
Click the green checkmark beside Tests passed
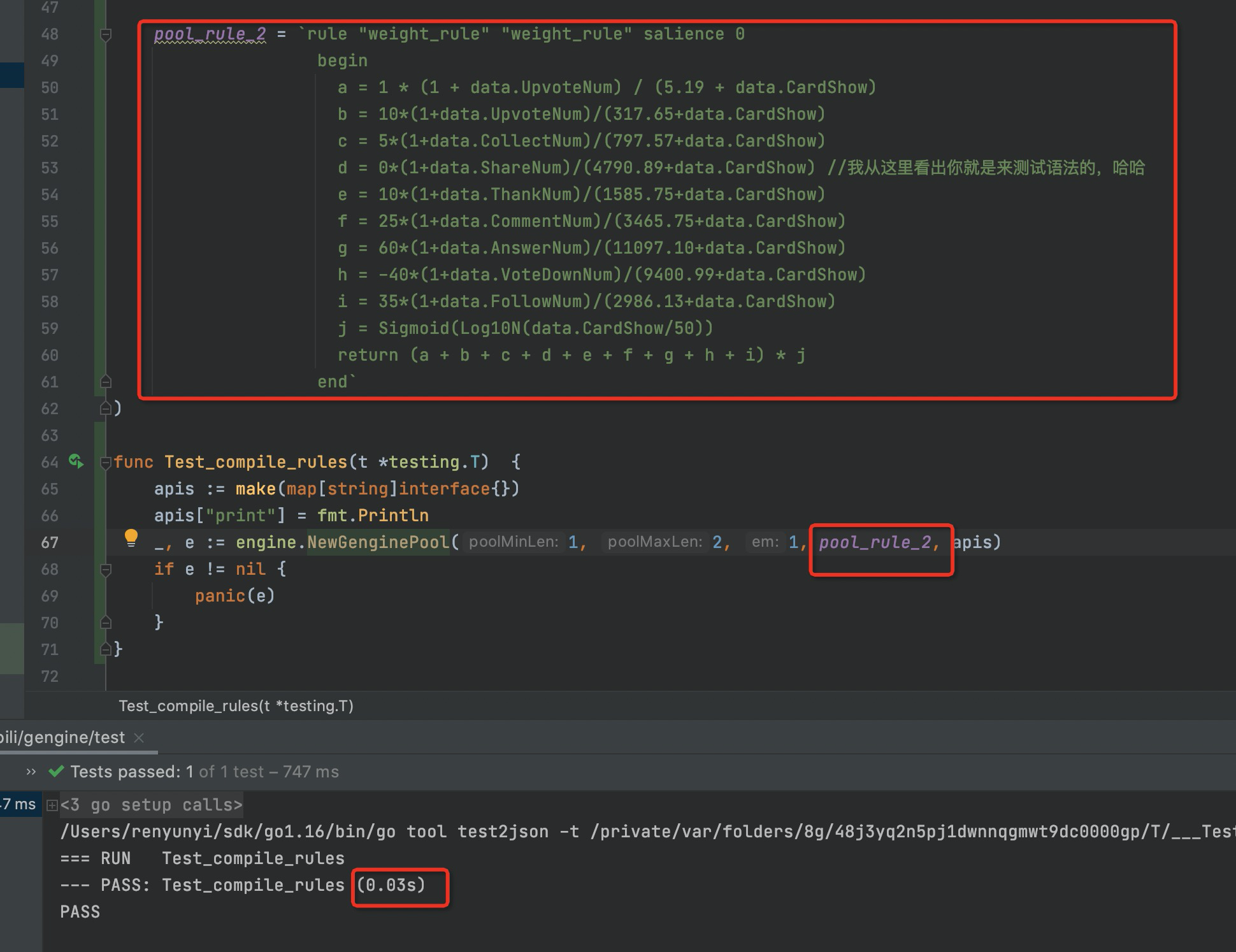56,772
